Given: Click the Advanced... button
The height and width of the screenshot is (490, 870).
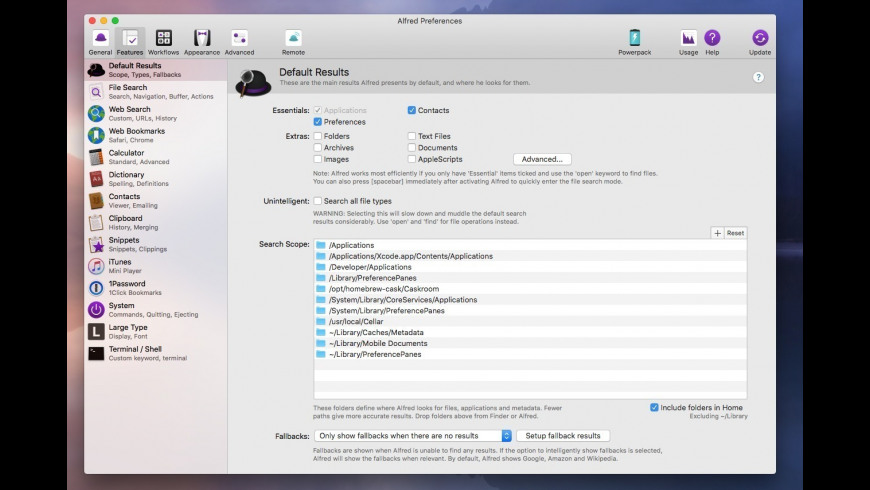Looking at the screenshot, I should (x=542, y=159).
